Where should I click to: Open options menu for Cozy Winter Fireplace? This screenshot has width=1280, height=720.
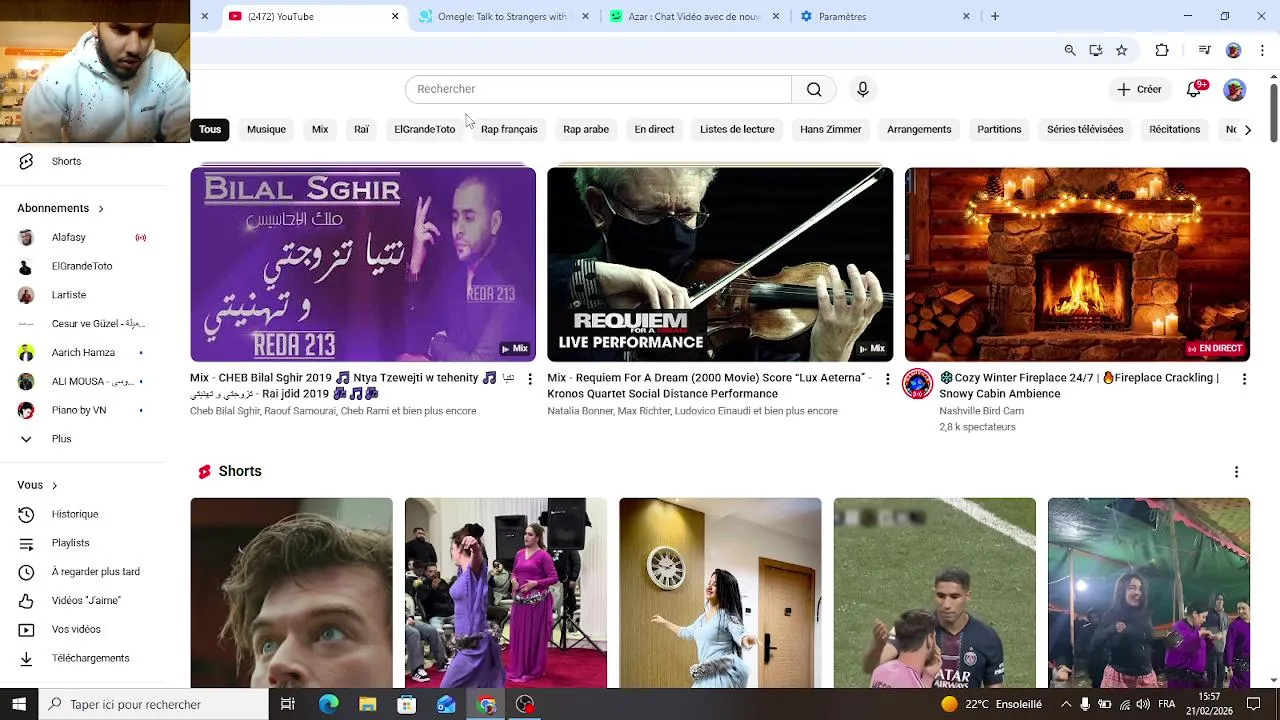pyautogui.click(x=1244, y=379)
